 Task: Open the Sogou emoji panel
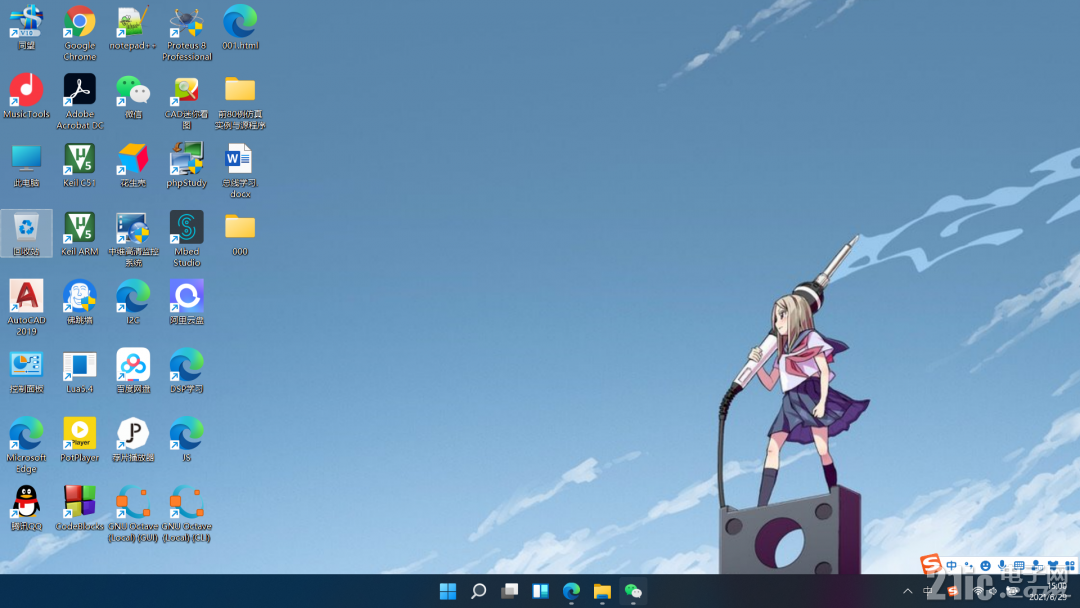(986, 565)
